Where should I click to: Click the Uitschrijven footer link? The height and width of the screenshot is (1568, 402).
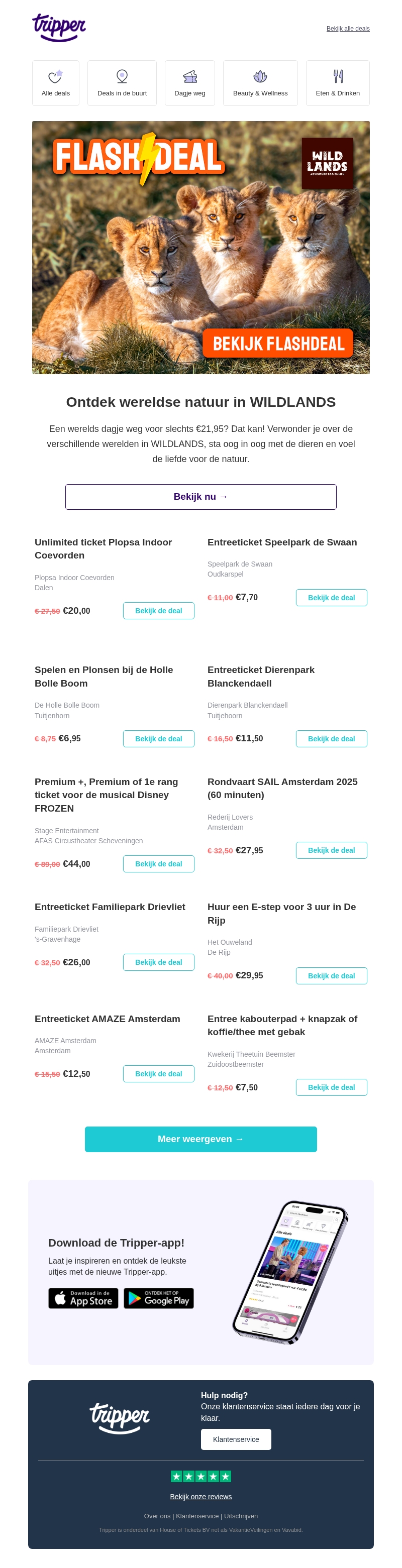click(241, 1516)
